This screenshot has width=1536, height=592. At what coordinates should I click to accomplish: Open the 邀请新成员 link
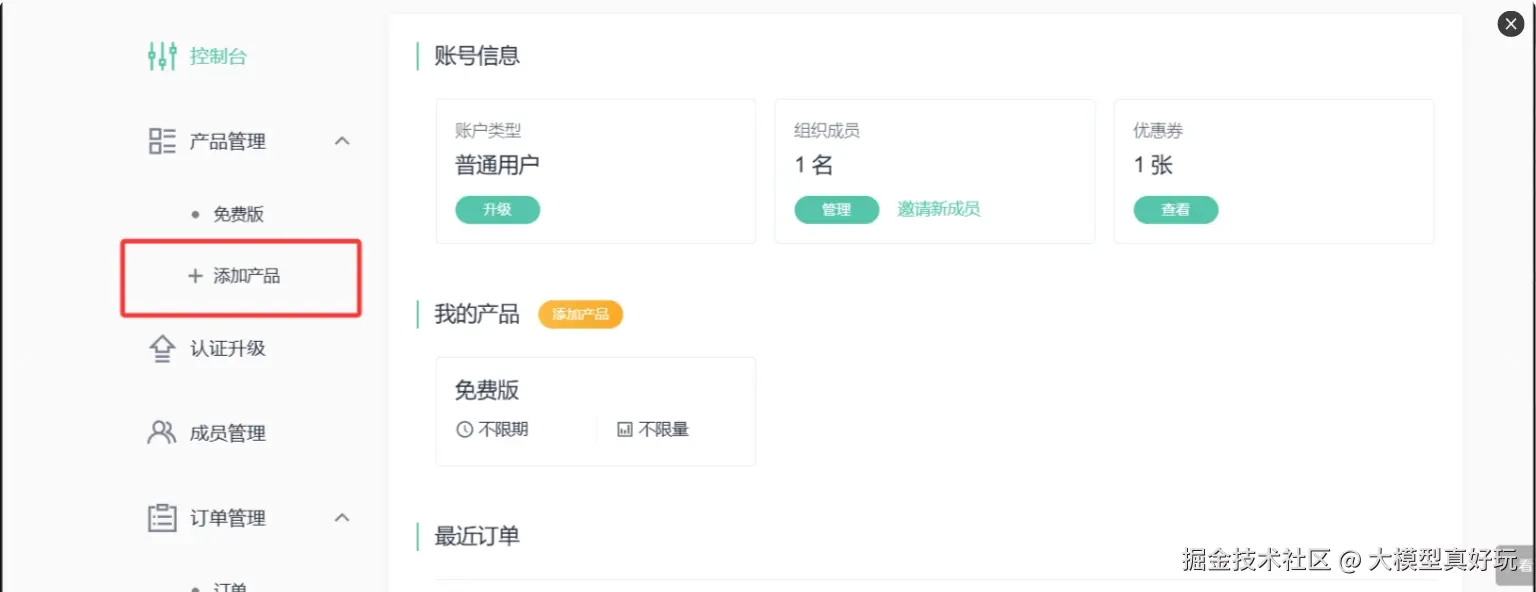pyautogui.click(x=938, y=209)
